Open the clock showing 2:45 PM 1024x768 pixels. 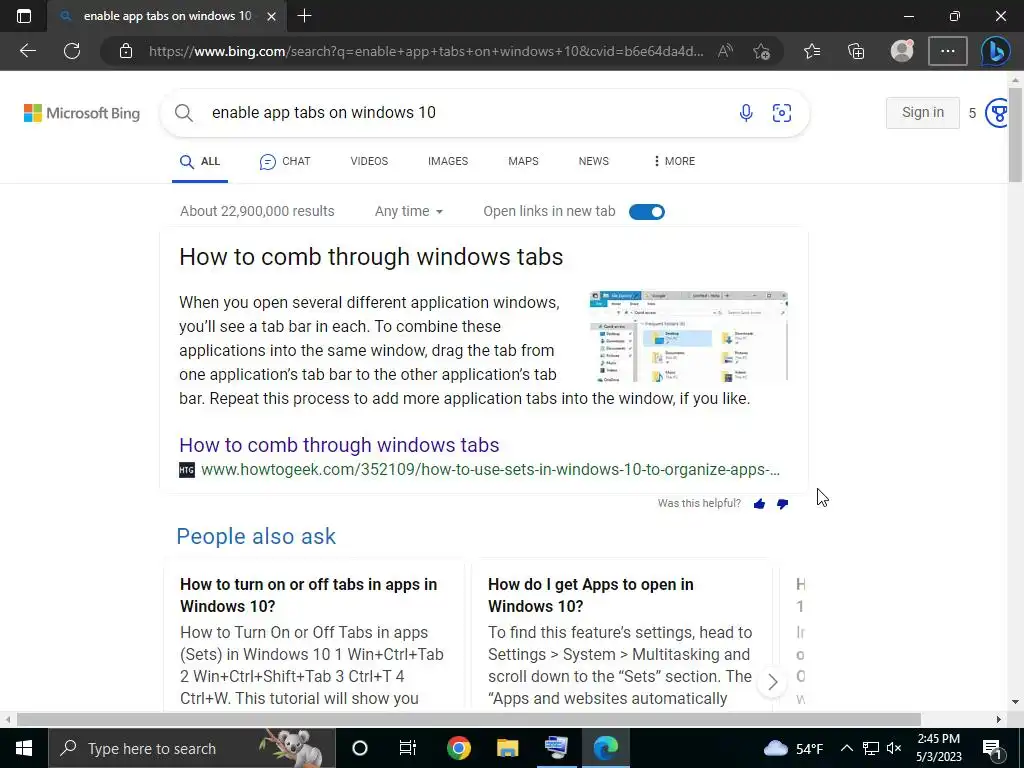coord(939,748)
